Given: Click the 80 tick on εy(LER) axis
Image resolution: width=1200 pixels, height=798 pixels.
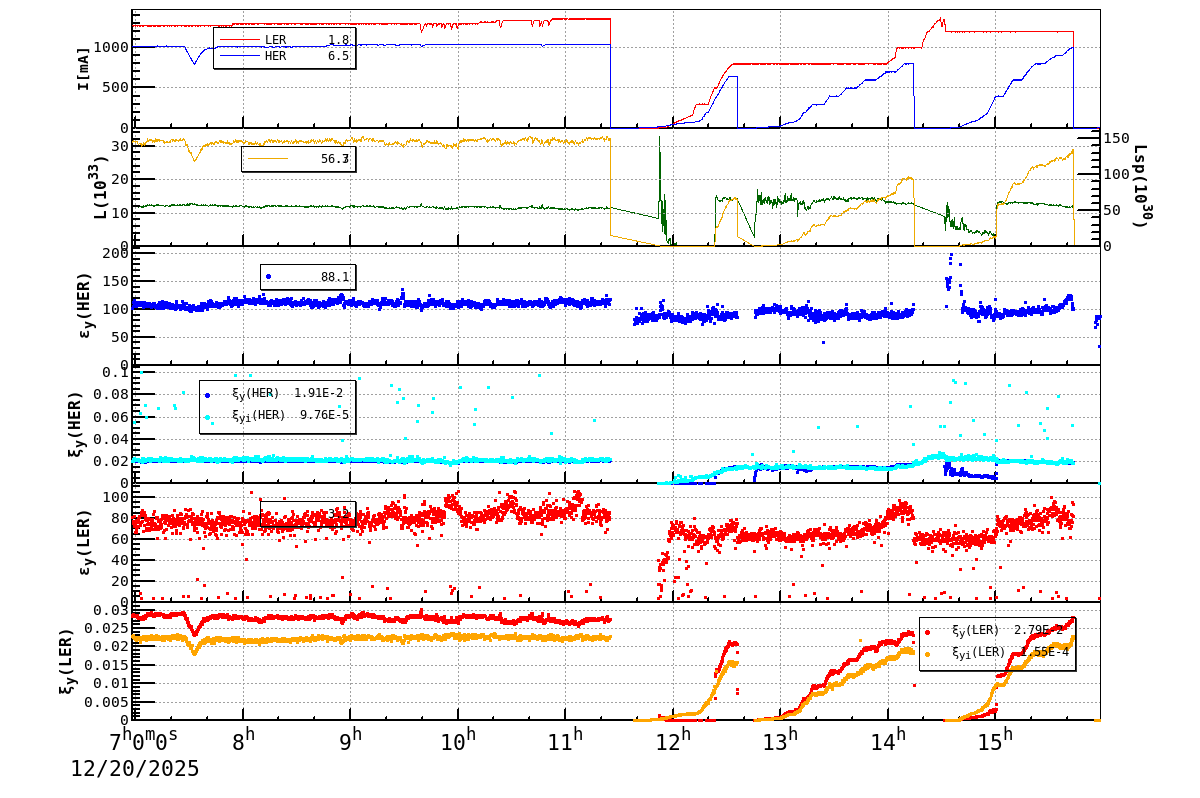Looking at the screenshot, I should (x=119, y=518).
